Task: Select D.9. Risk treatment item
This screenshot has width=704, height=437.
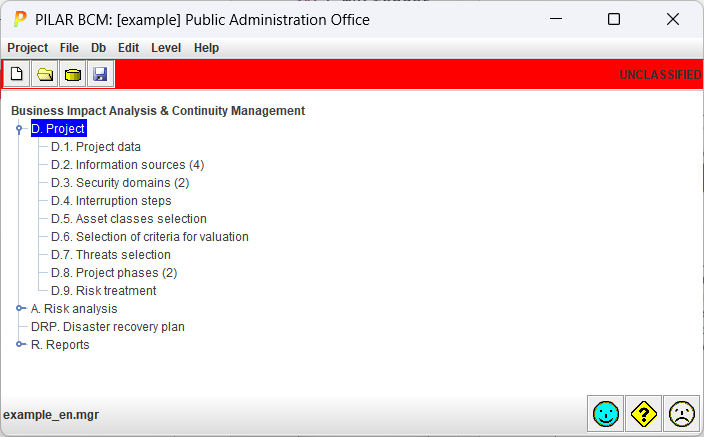Action: 103,291
